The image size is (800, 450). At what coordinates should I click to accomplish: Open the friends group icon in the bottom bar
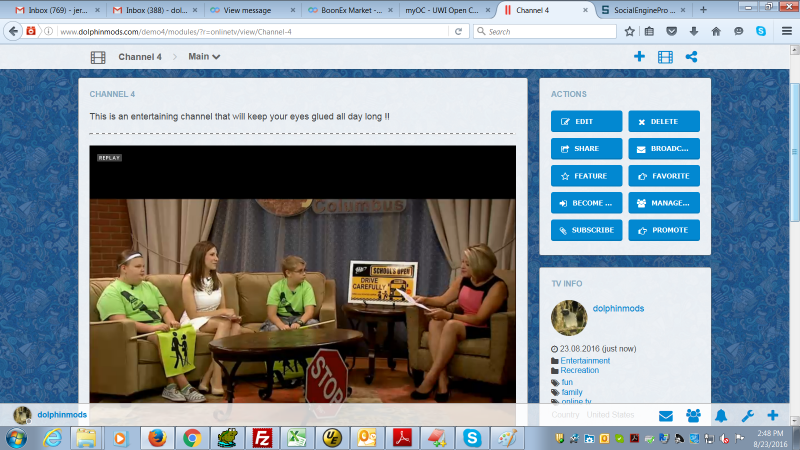[x=693, y=416]
